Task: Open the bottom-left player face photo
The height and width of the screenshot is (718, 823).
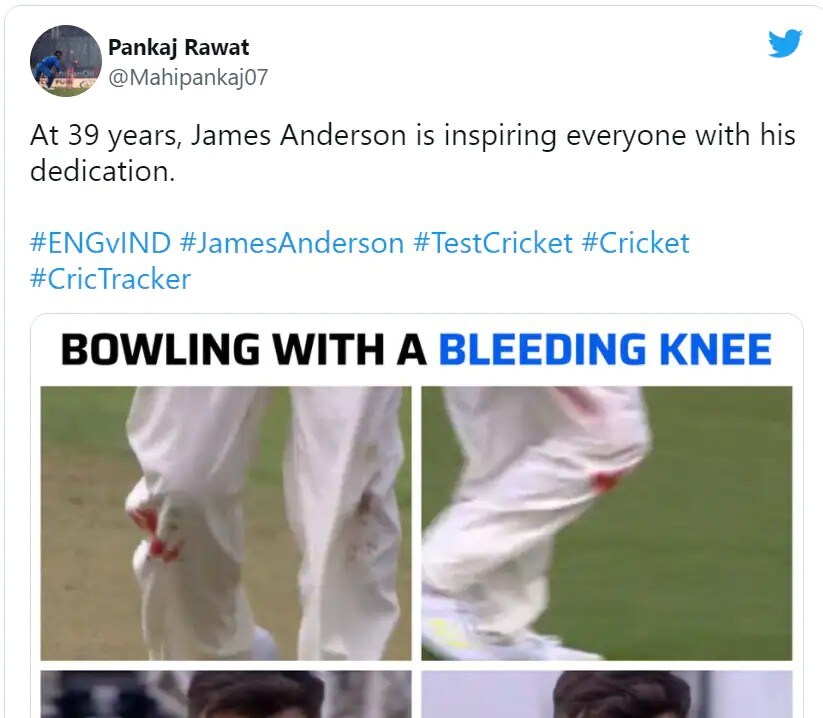Action: [x=226, y=694]
